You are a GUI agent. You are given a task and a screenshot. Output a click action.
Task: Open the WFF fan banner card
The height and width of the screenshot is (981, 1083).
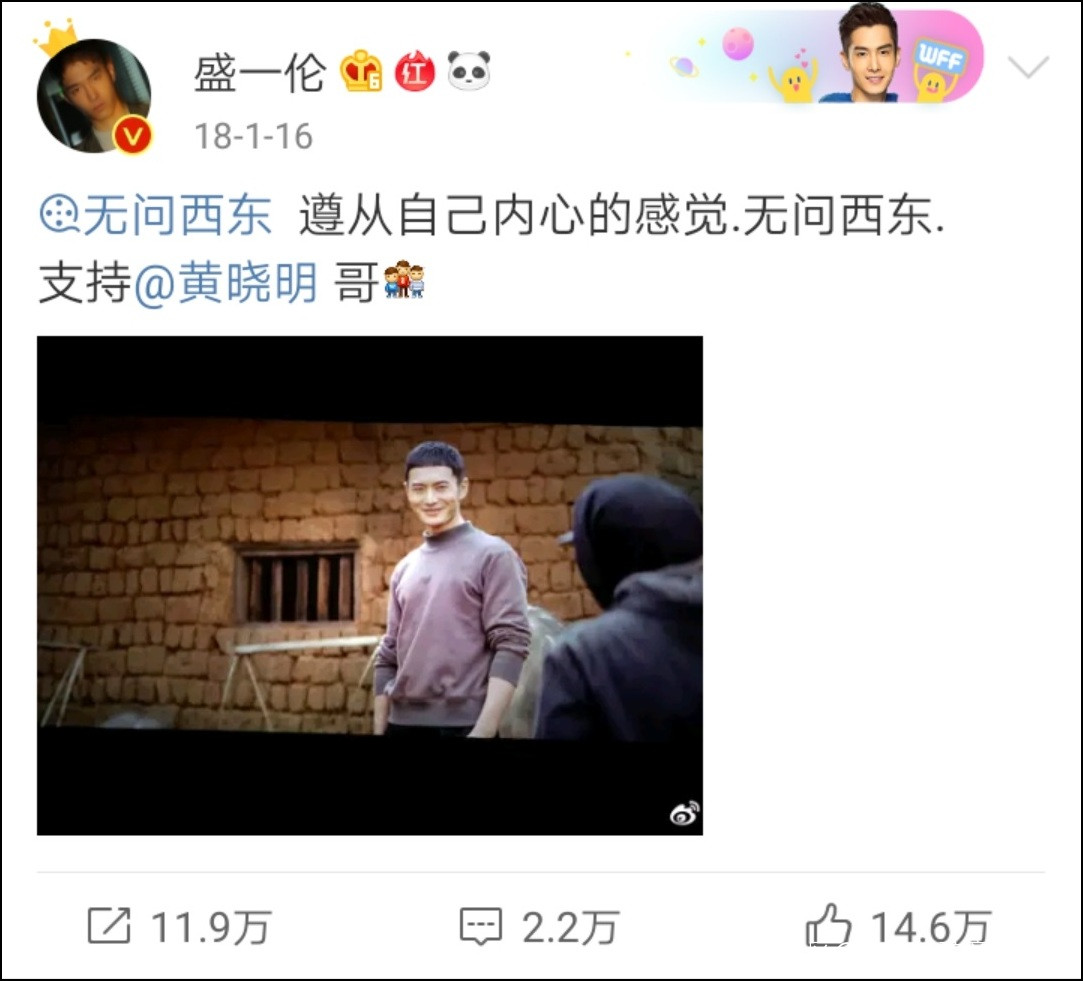click(x=815, y=56)
